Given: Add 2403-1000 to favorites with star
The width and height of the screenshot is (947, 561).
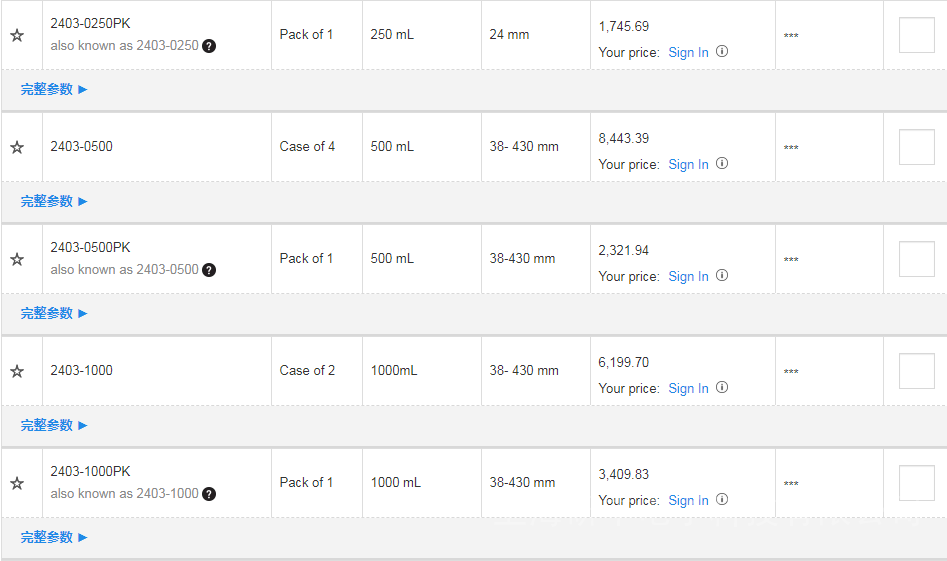Looking at the screenshot, I should coord(17,372).
